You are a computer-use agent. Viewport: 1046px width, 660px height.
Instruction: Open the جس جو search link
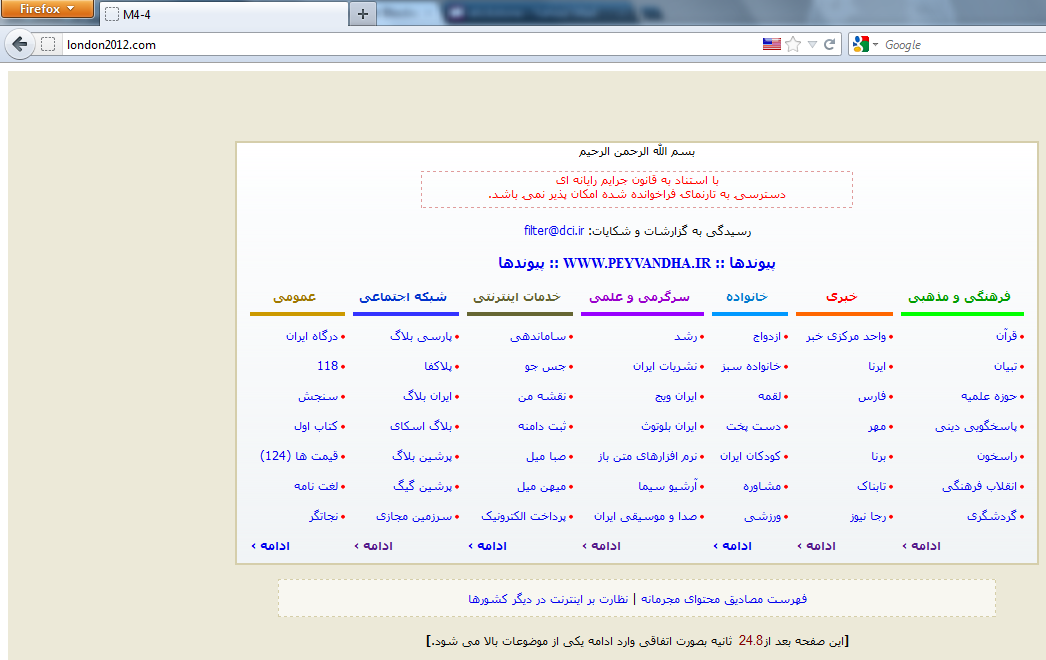(546, 366)
